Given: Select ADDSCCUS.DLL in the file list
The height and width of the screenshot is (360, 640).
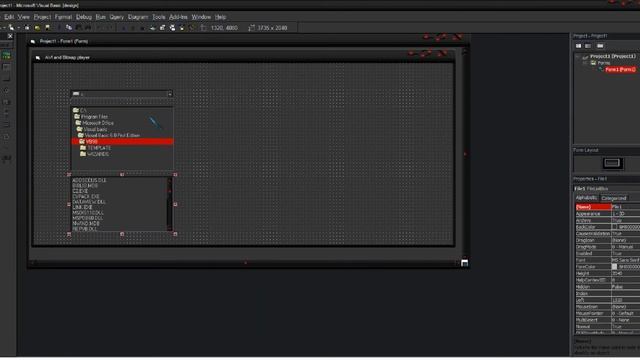Looking at the screenshot, I should (x=89, y=180).
